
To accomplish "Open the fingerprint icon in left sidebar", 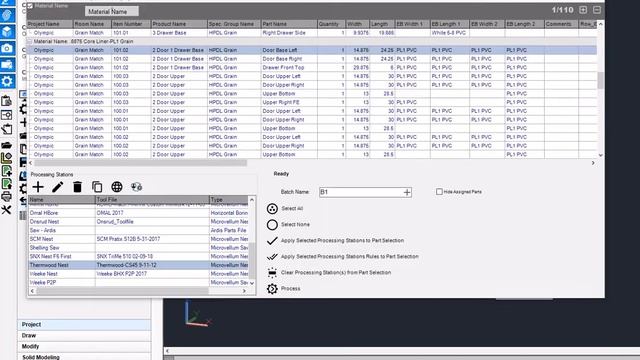I will click(7, 15).
